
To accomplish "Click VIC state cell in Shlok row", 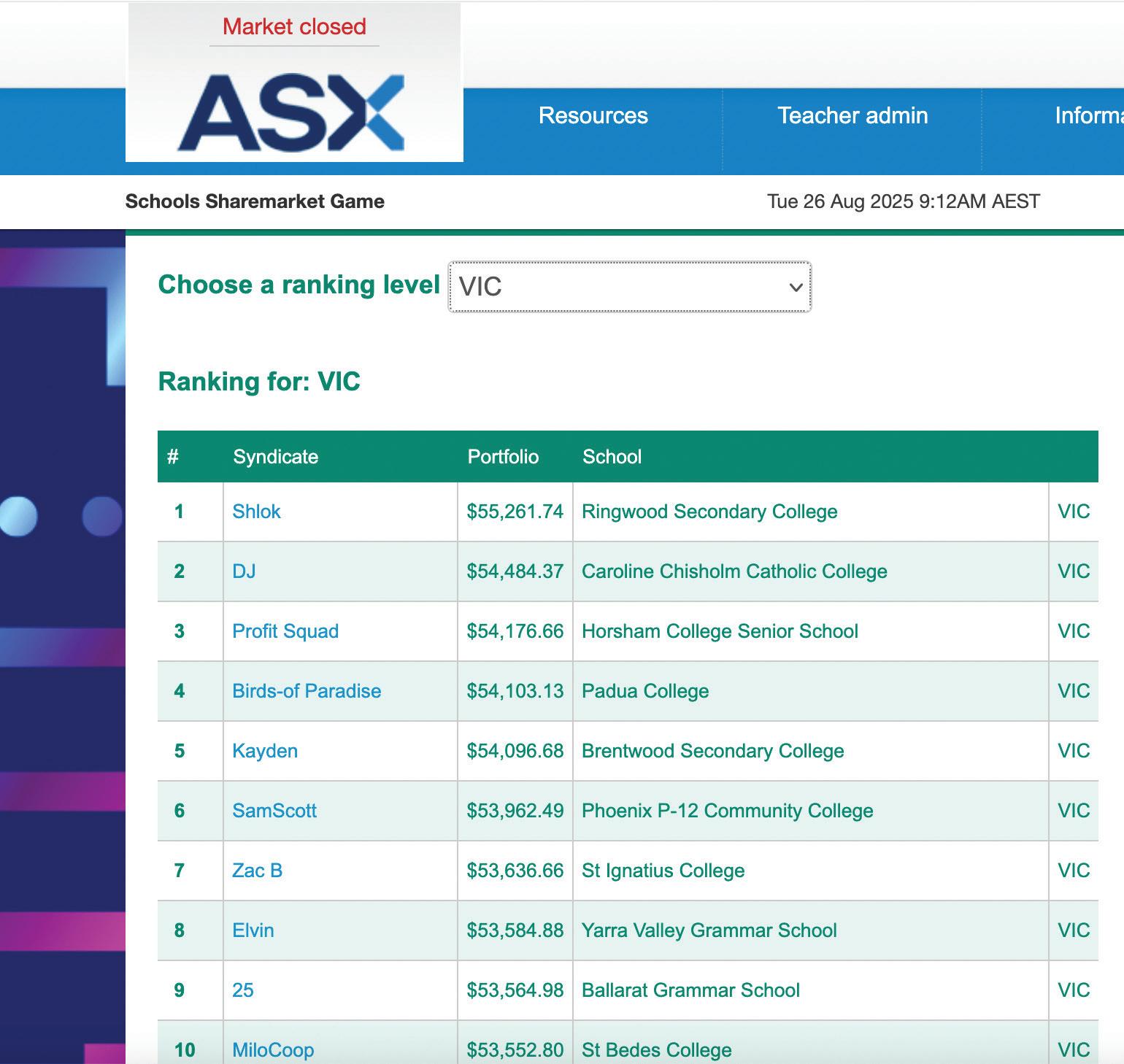I will coord(1074,512).
